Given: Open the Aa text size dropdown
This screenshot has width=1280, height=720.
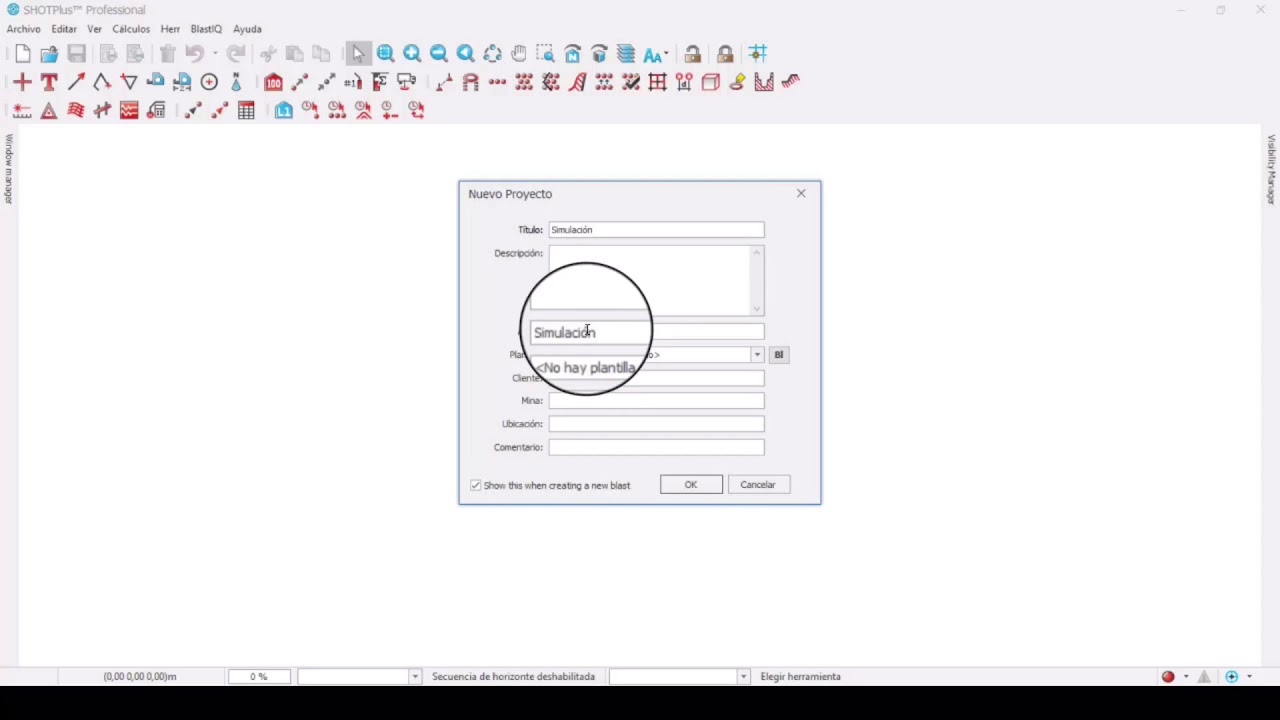Looking at the screenshot, I should click(655, 54).
